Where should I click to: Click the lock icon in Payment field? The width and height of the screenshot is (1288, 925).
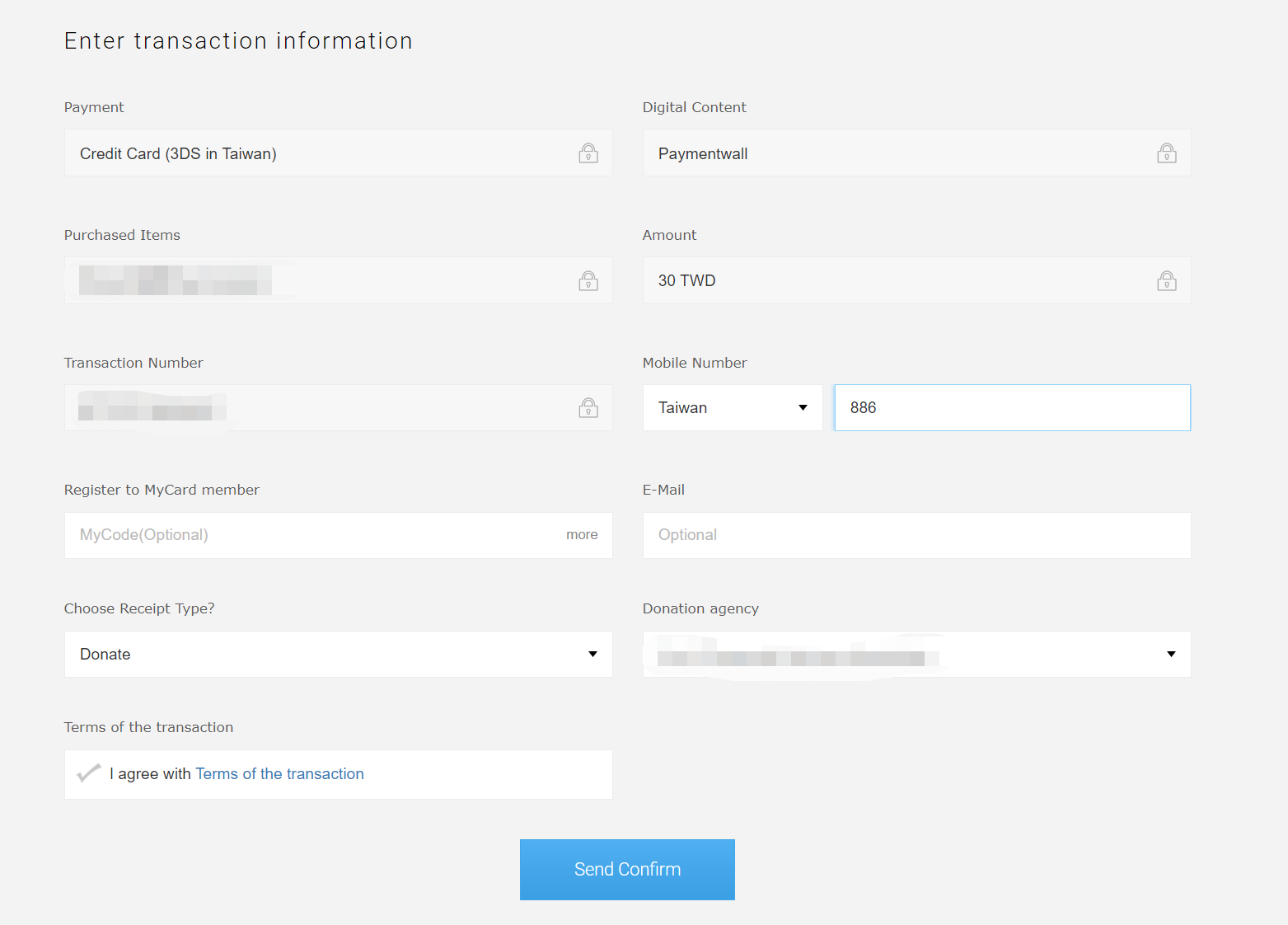(588, 153)
